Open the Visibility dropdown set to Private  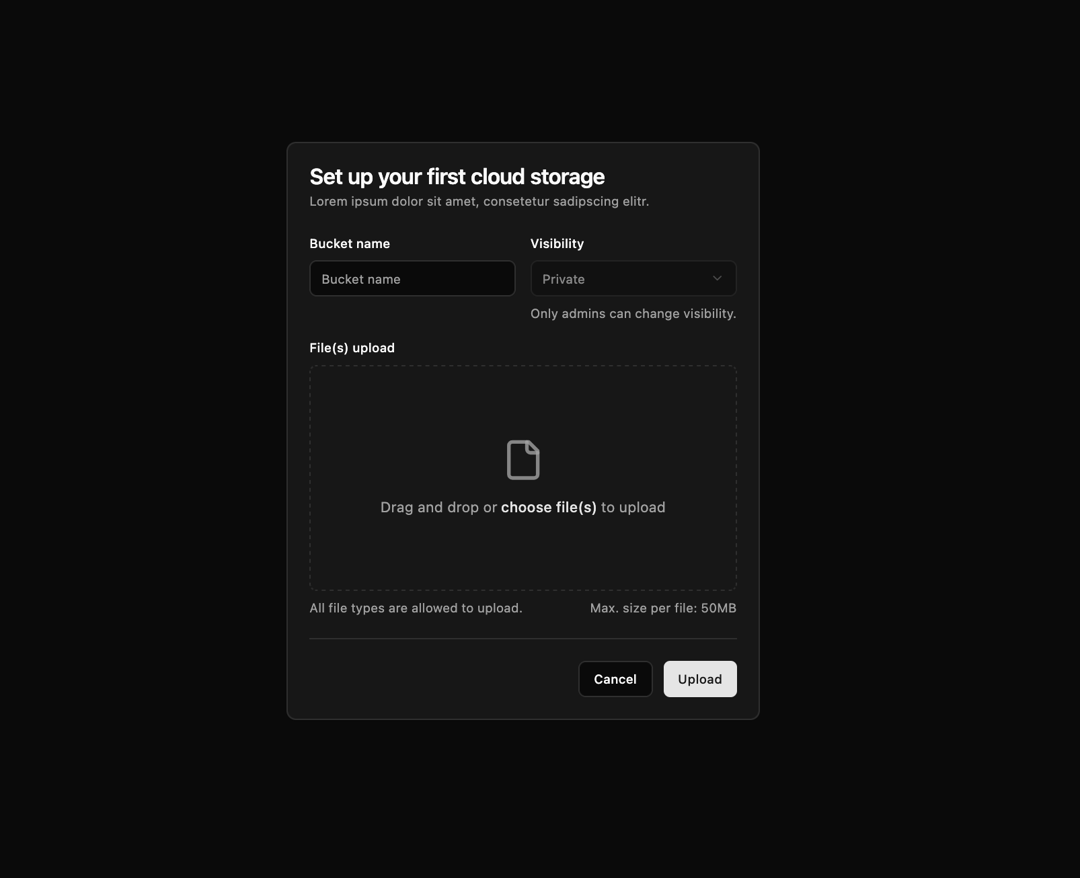(633, 278)
